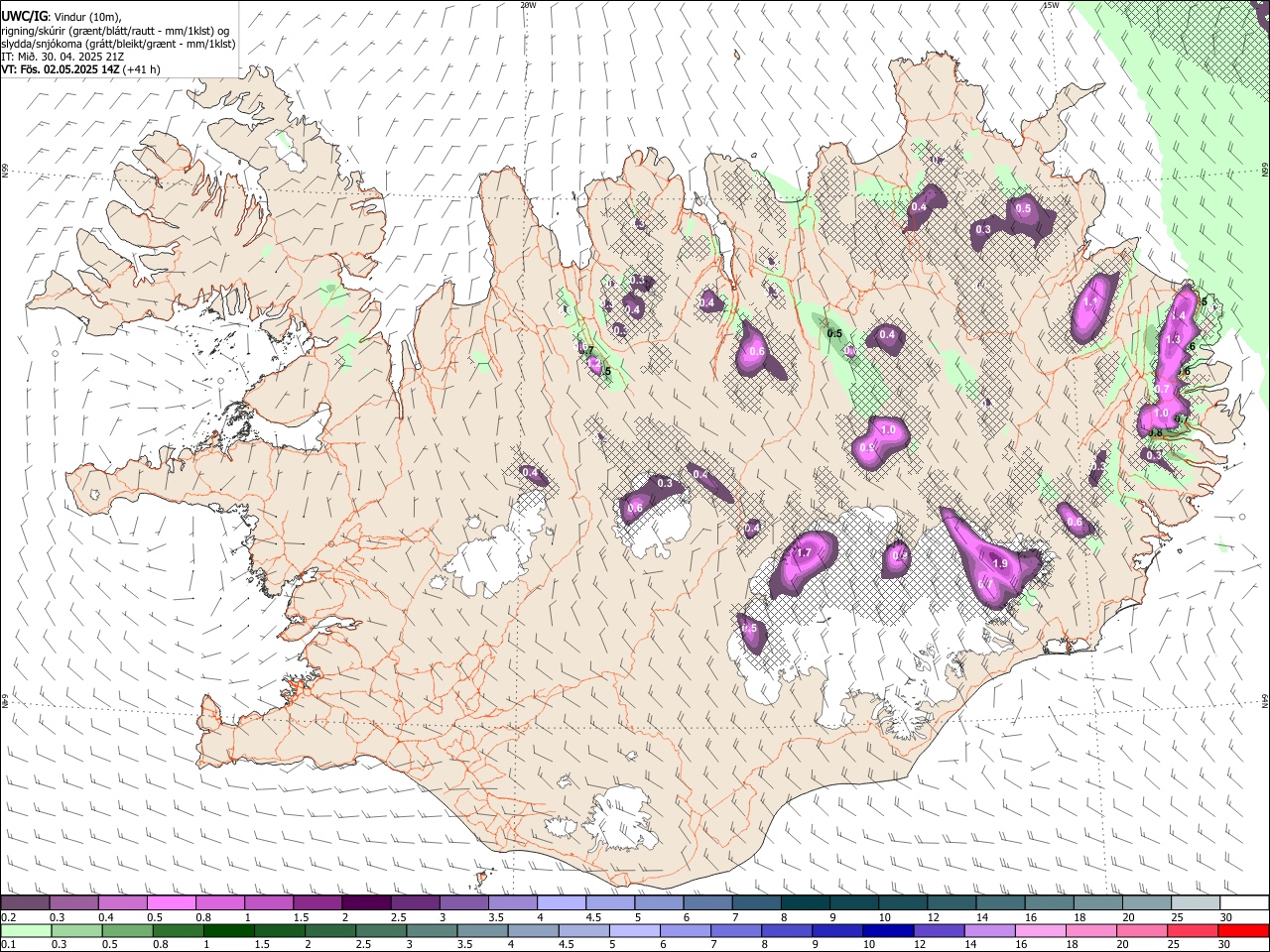Select the violet 12 swatch, lower legend row
Image resolution: width=1270 pixels, height=952 pixels.
point(938,930)
